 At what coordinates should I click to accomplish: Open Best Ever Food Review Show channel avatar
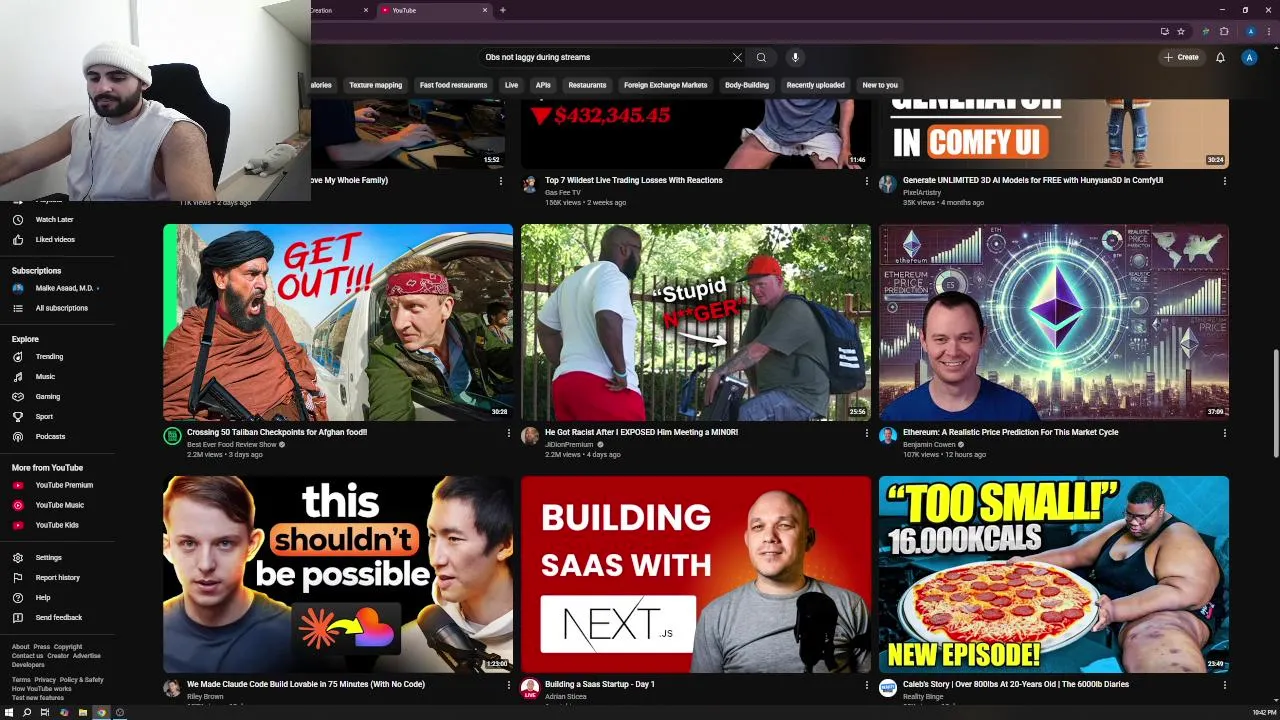(x=172, y=436)
